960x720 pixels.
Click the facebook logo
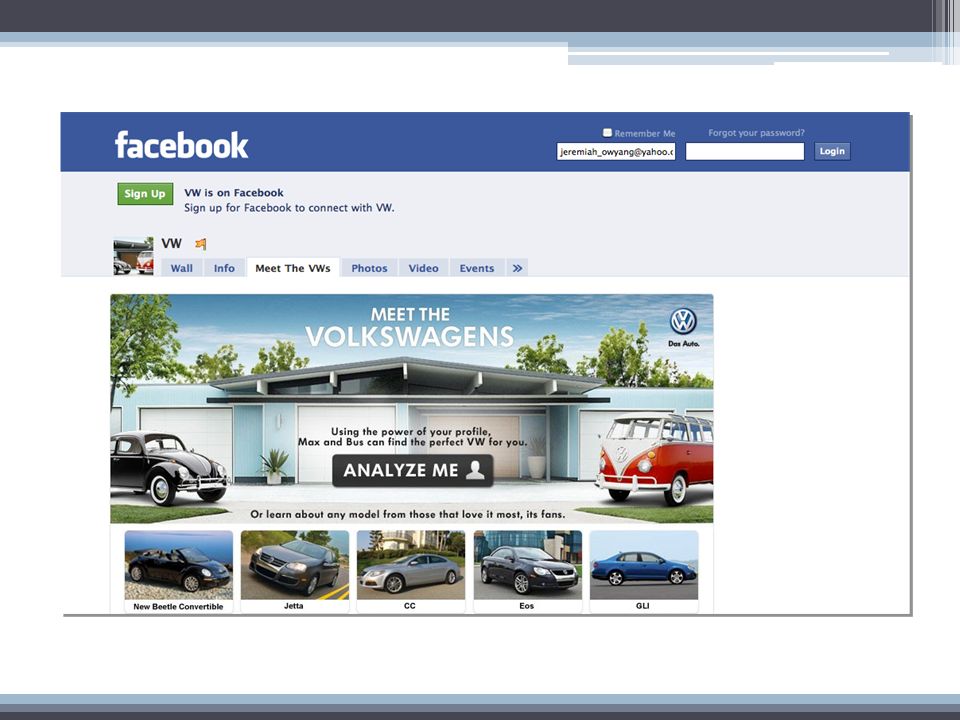(x=181, y=146)
